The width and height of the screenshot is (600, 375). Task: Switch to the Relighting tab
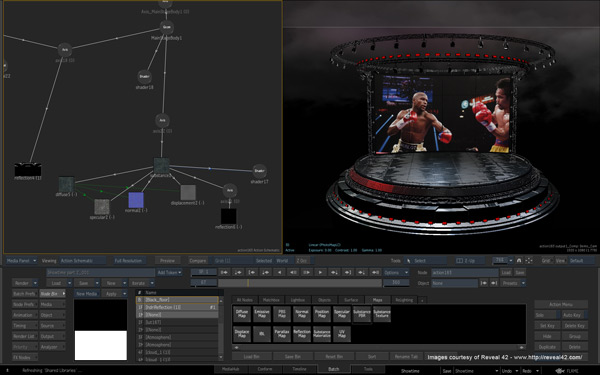[x=404, y=300]
